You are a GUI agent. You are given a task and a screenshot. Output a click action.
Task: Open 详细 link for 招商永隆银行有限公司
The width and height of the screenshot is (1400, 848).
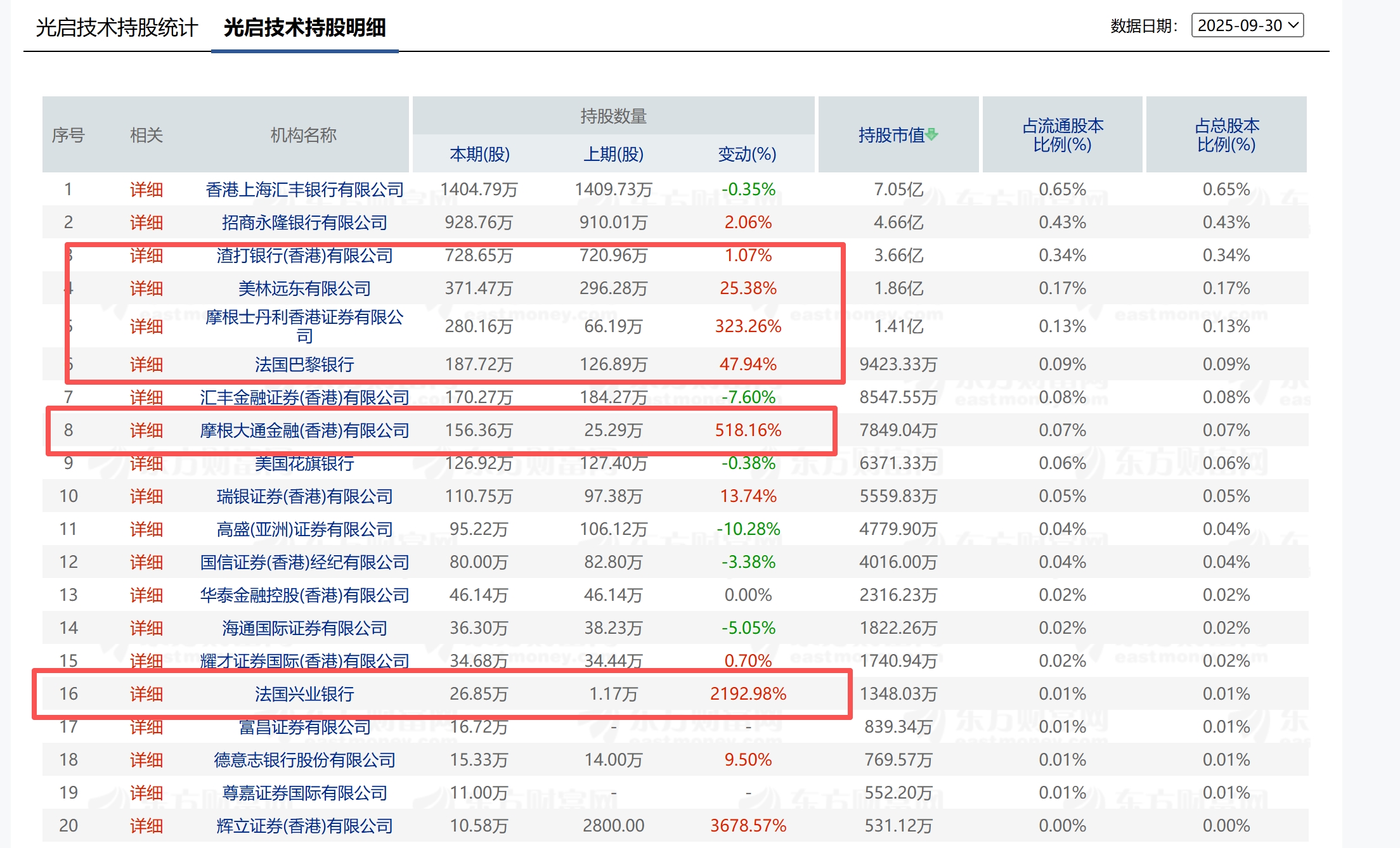click(146, 222)
